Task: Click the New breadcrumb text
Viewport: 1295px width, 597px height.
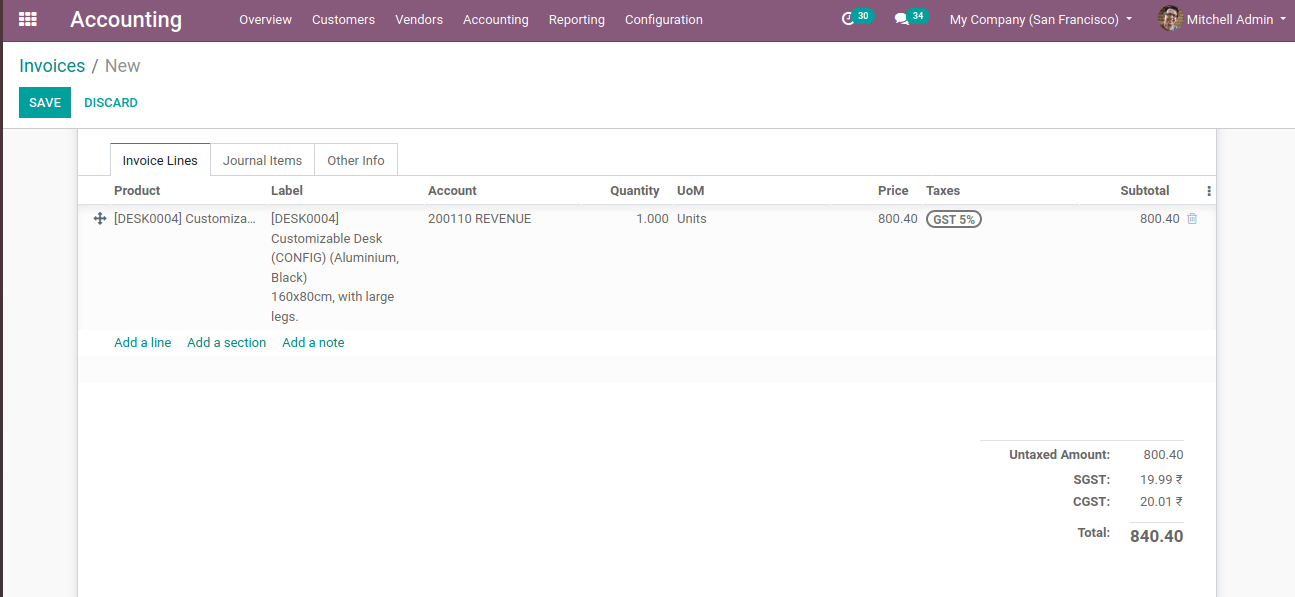Action: pos(122,66)
